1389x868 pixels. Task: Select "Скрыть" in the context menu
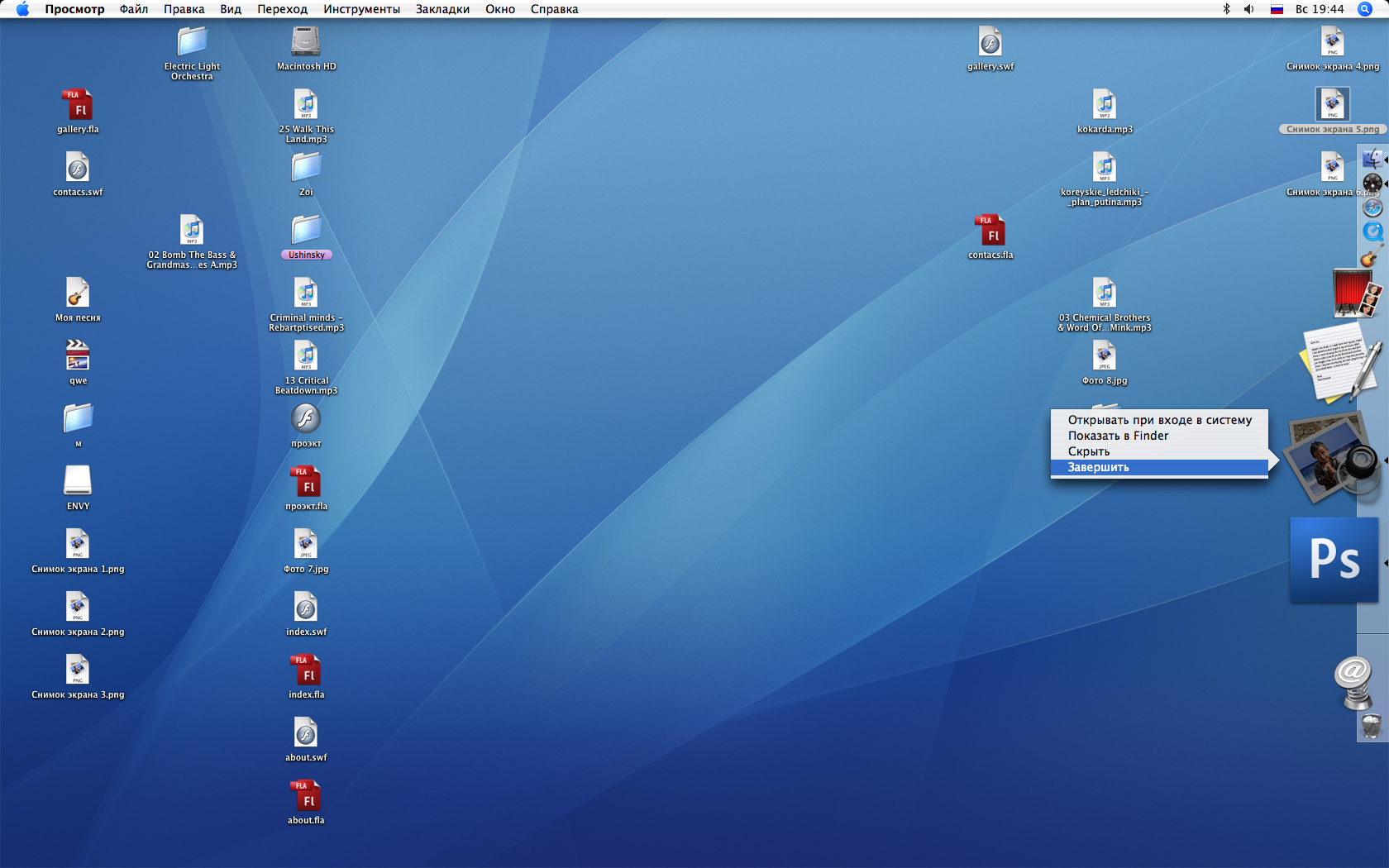(x=1159, y=451)
